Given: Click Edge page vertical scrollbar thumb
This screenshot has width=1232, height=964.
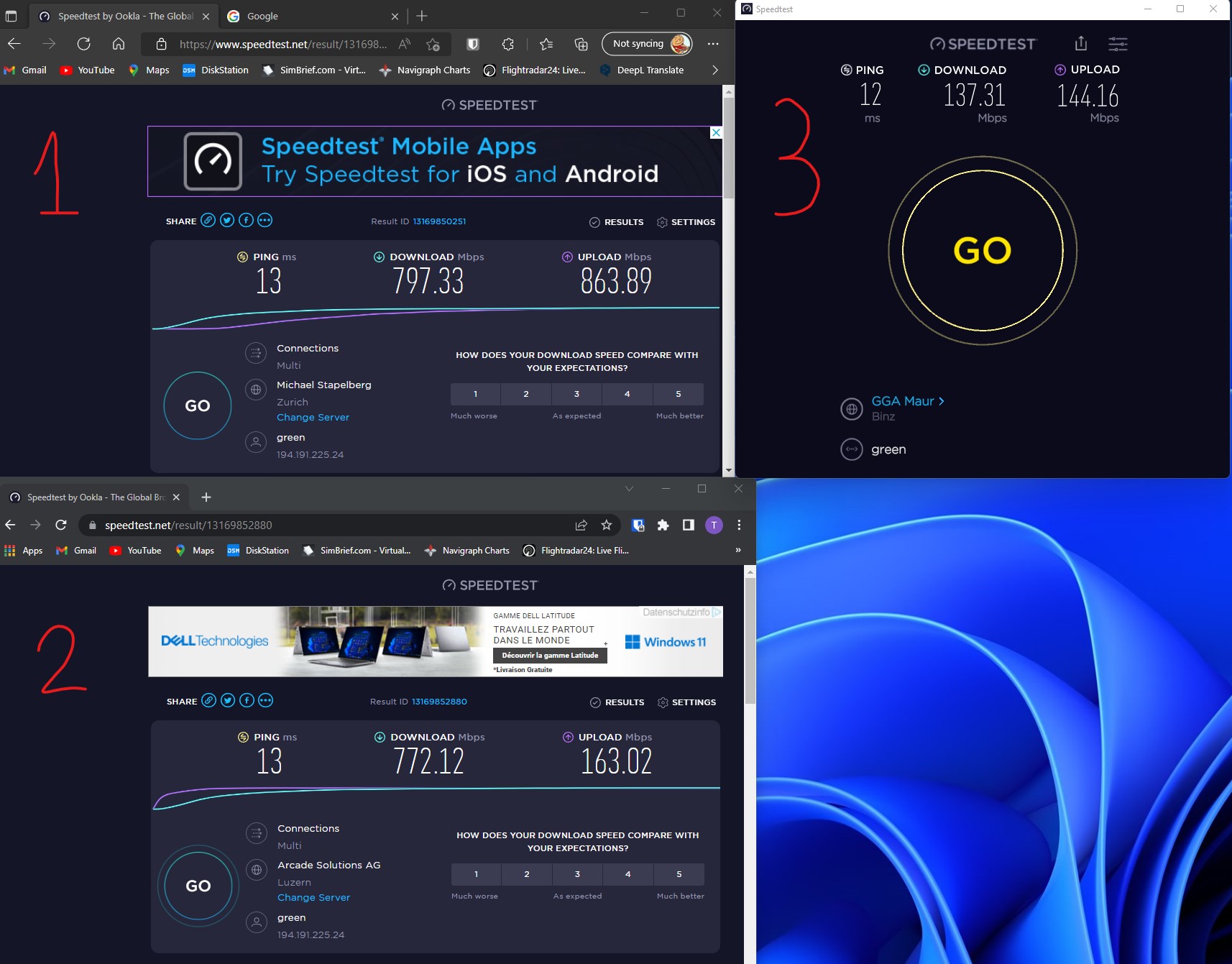Looking at the screenshot, I should click(728, 147).
